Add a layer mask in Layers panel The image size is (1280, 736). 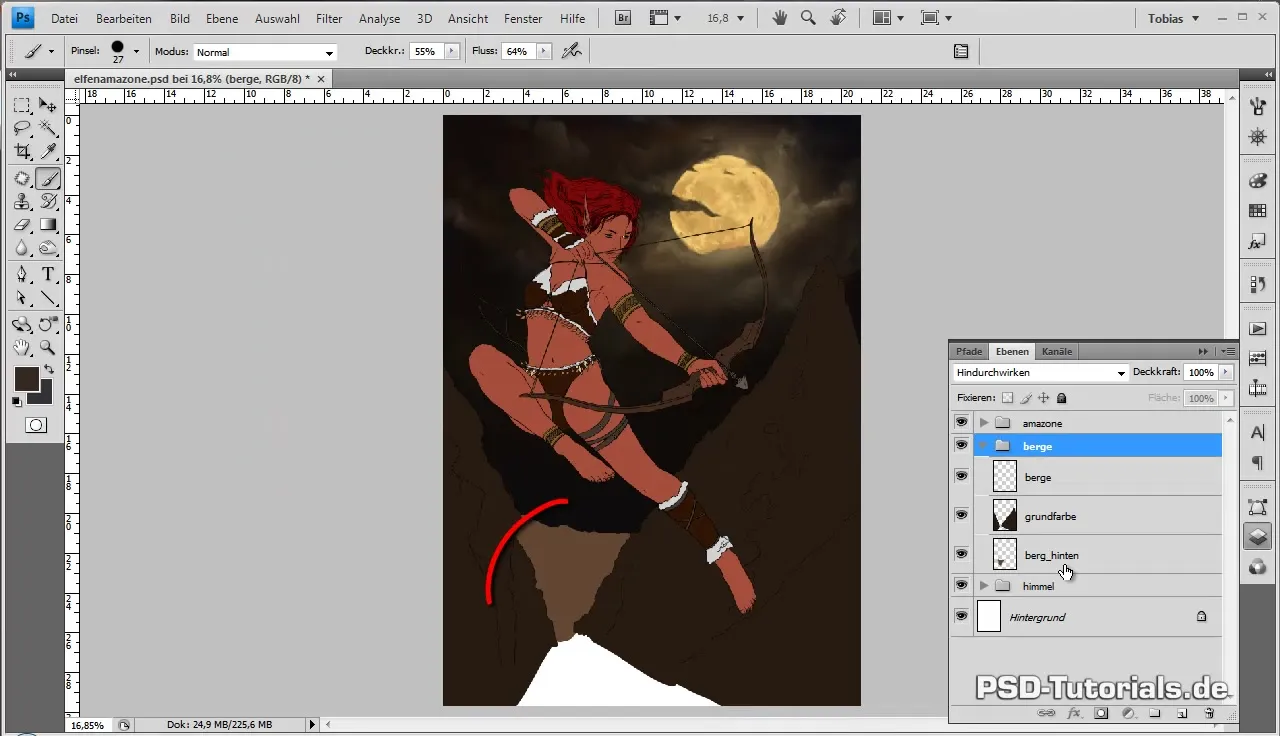tap(1100, 713)
